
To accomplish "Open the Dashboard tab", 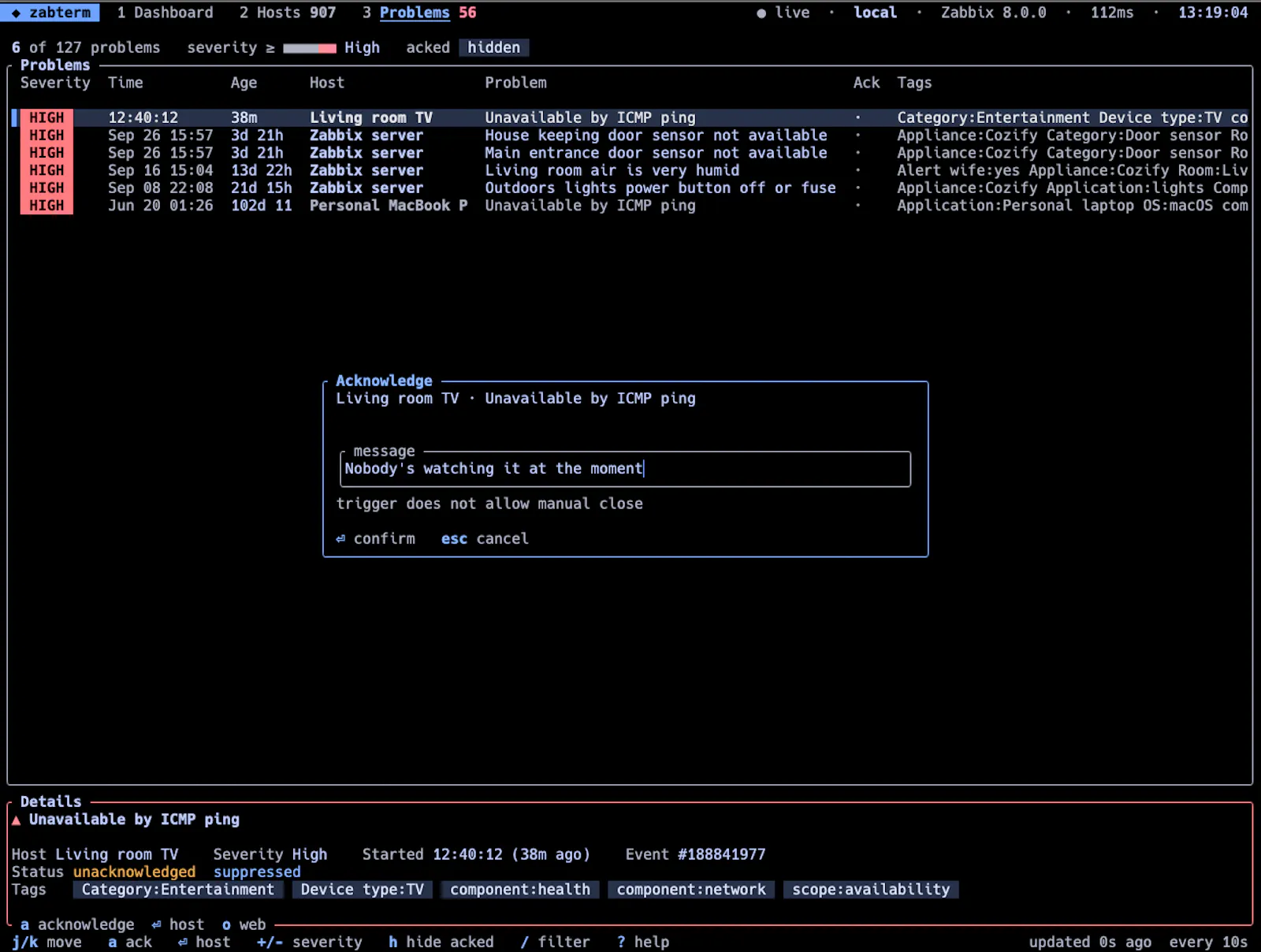I will (x=165, y=13).
